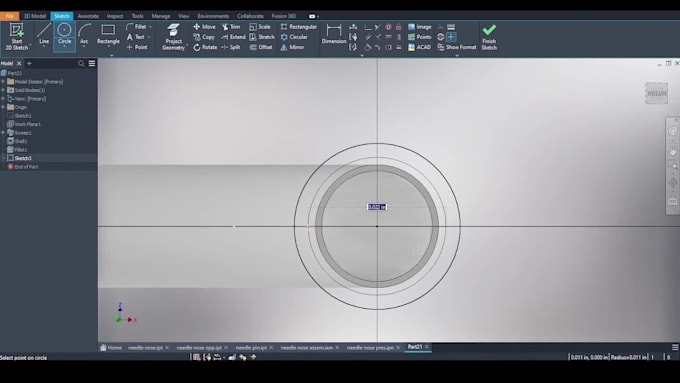Choose the sketch Text tool
The height and width of the screenshot is (383, 680).
click(x=136, y=37)
